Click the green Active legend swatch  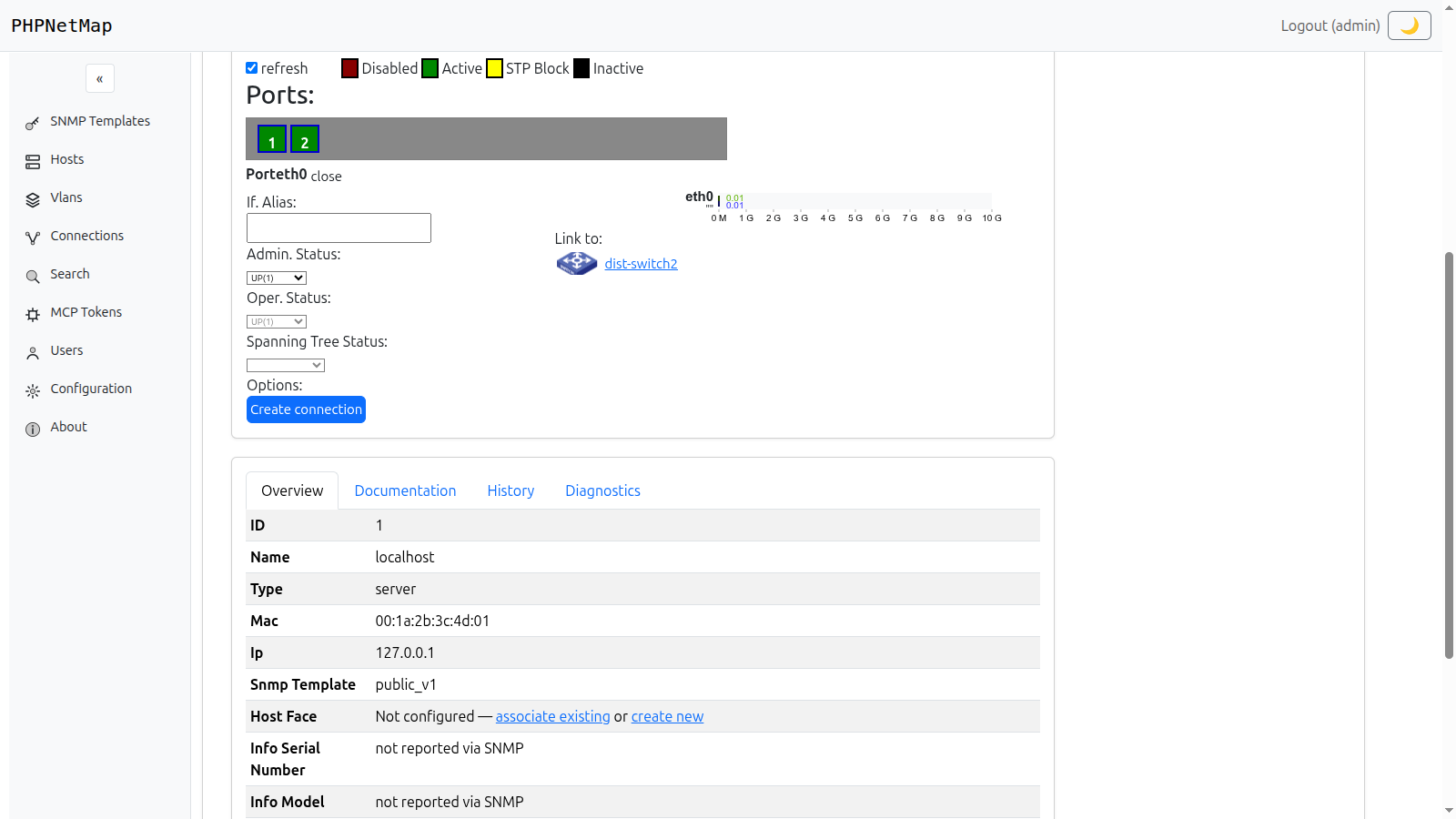[x=430, y=68]
